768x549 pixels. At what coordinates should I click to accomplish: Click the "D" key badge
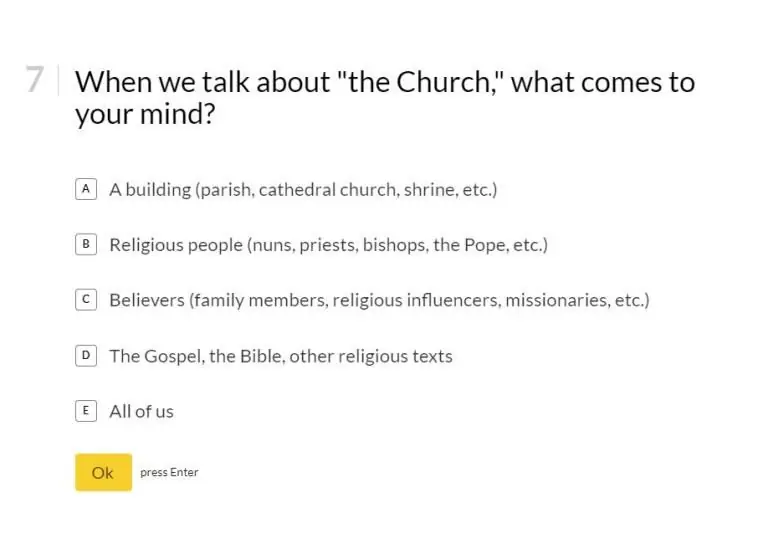coord(86,355)
